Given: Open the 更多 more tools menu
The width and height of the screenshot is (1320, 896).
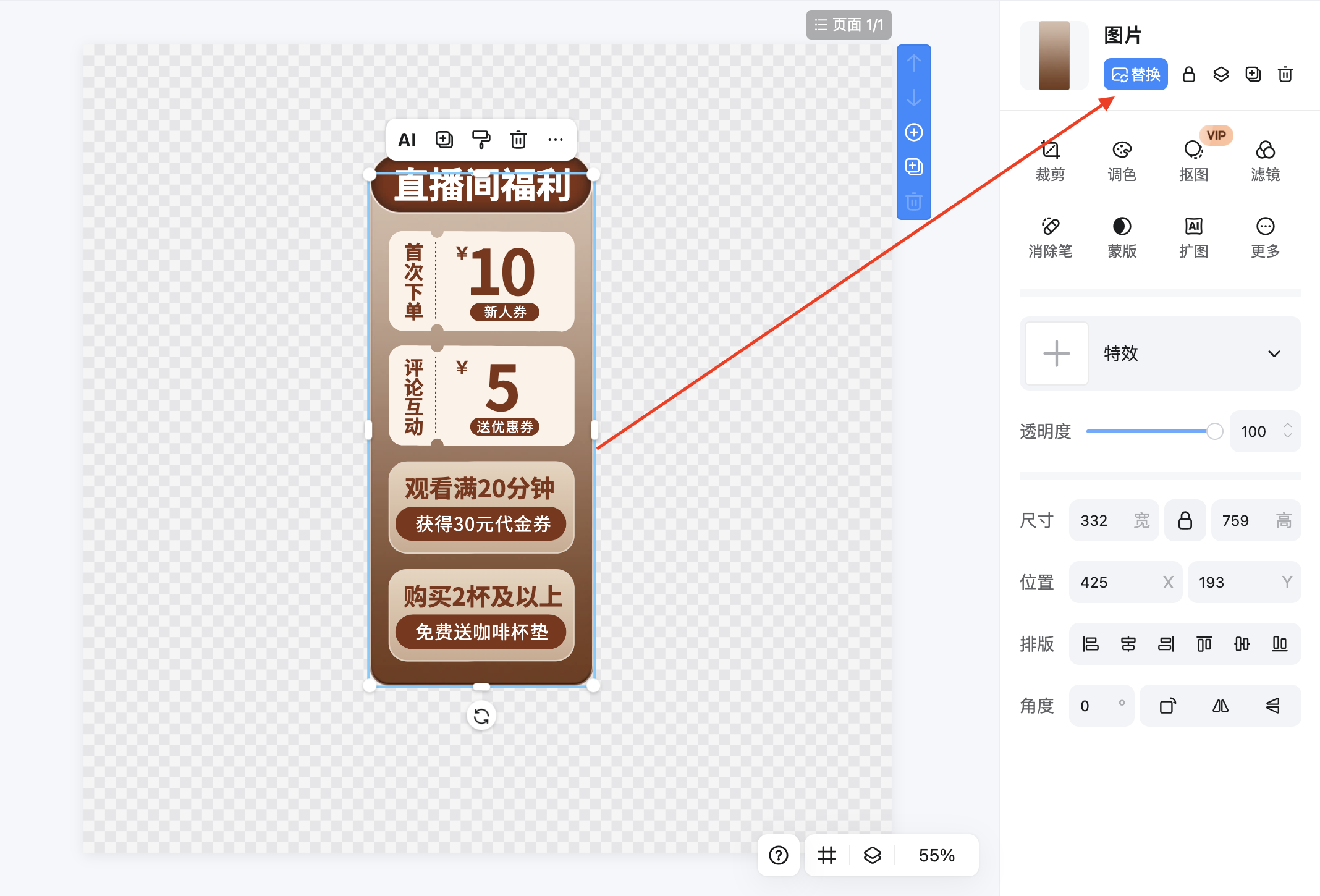Looking at the screenshot, I should (x=1265, y=236).
